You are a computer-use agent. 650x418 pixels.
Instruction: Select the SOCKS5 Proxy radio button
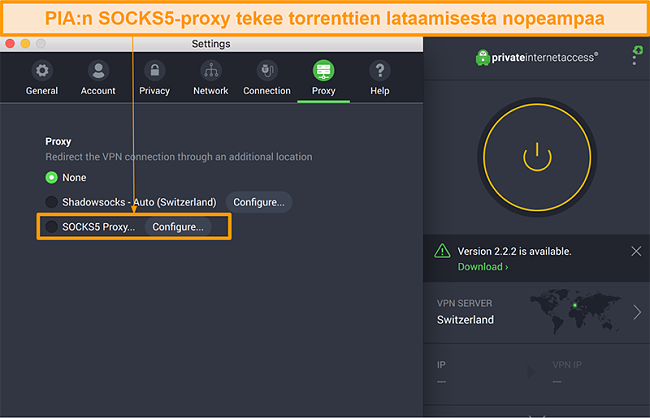pos(52,227)
